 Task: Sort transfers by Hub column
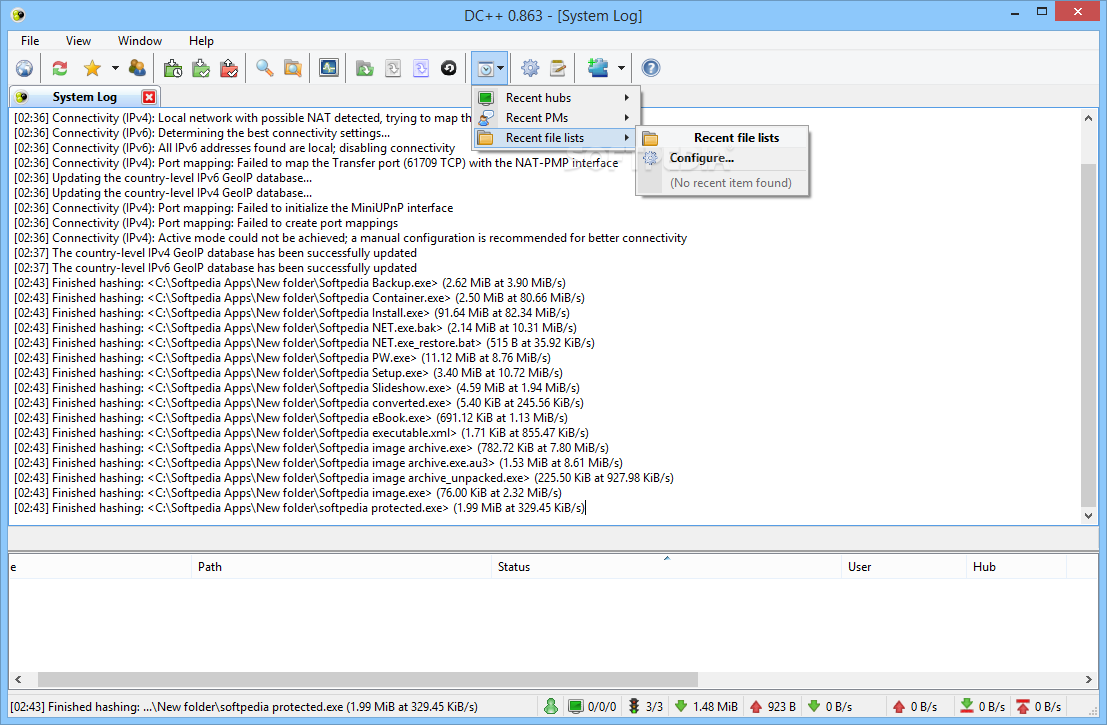tap(1016, 567)
